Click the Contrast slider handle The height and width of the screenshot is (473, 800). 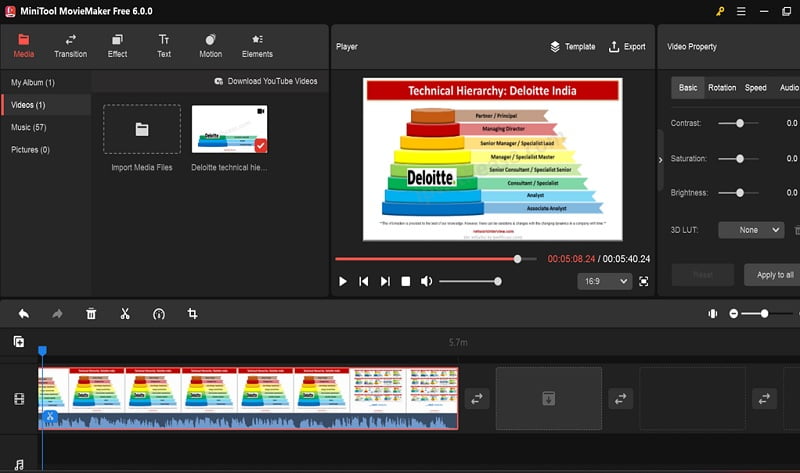point(740,123)
